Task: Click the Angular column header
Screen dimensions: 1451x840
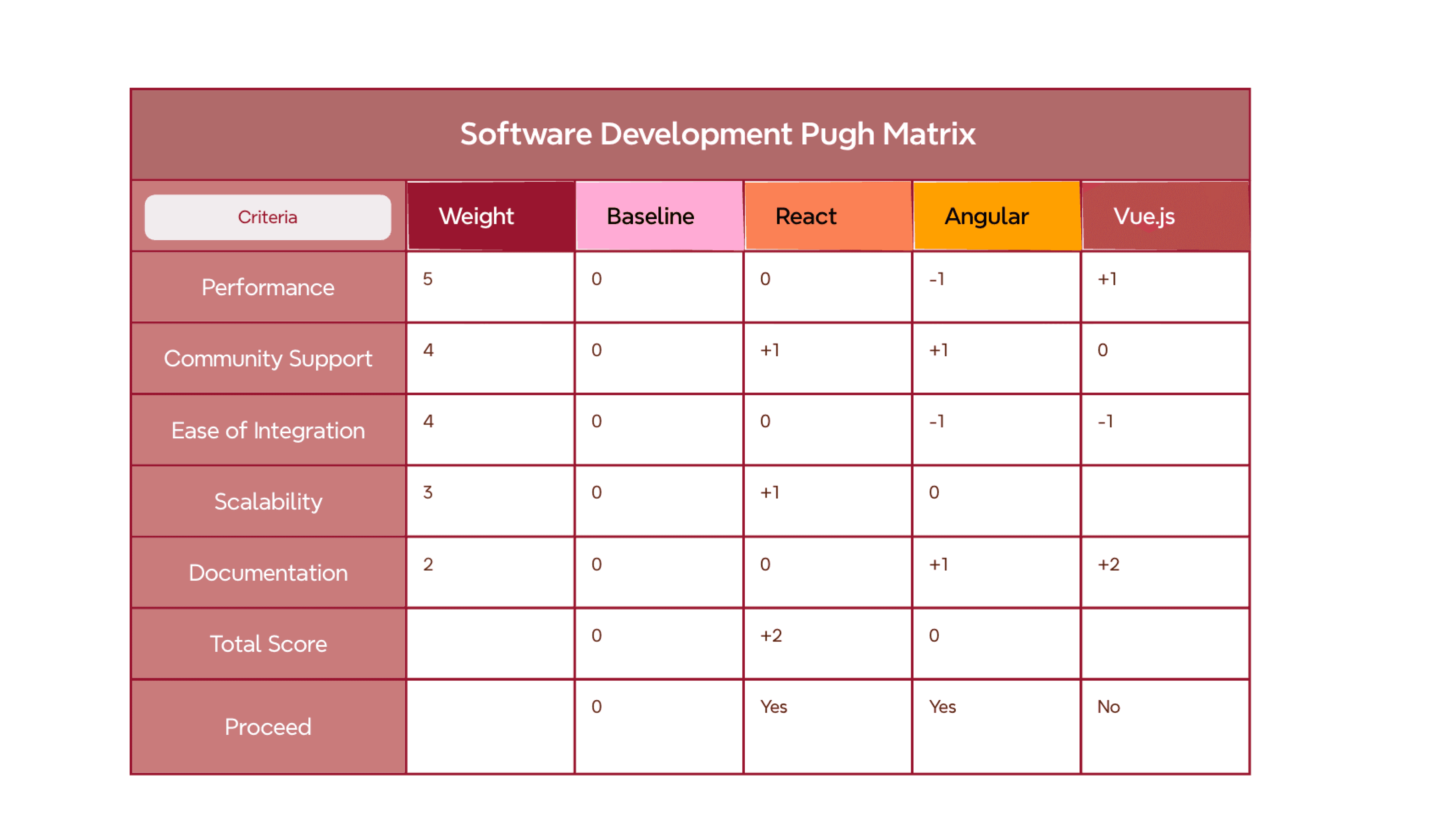Action: pyautogui.click(x=996, y=216)
